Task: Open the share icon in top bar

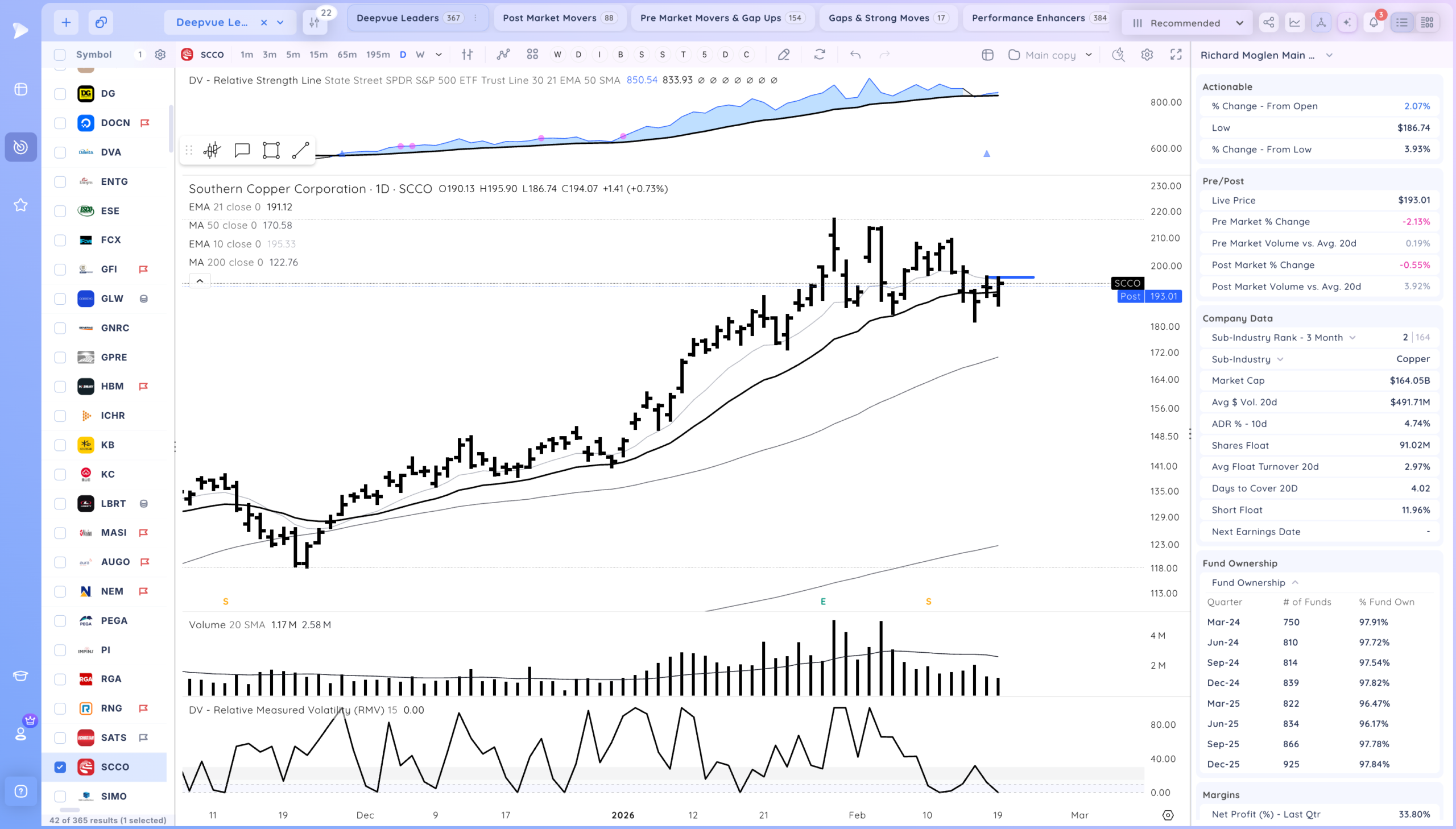Action: pyautogui.click(x=1269, y=23)
